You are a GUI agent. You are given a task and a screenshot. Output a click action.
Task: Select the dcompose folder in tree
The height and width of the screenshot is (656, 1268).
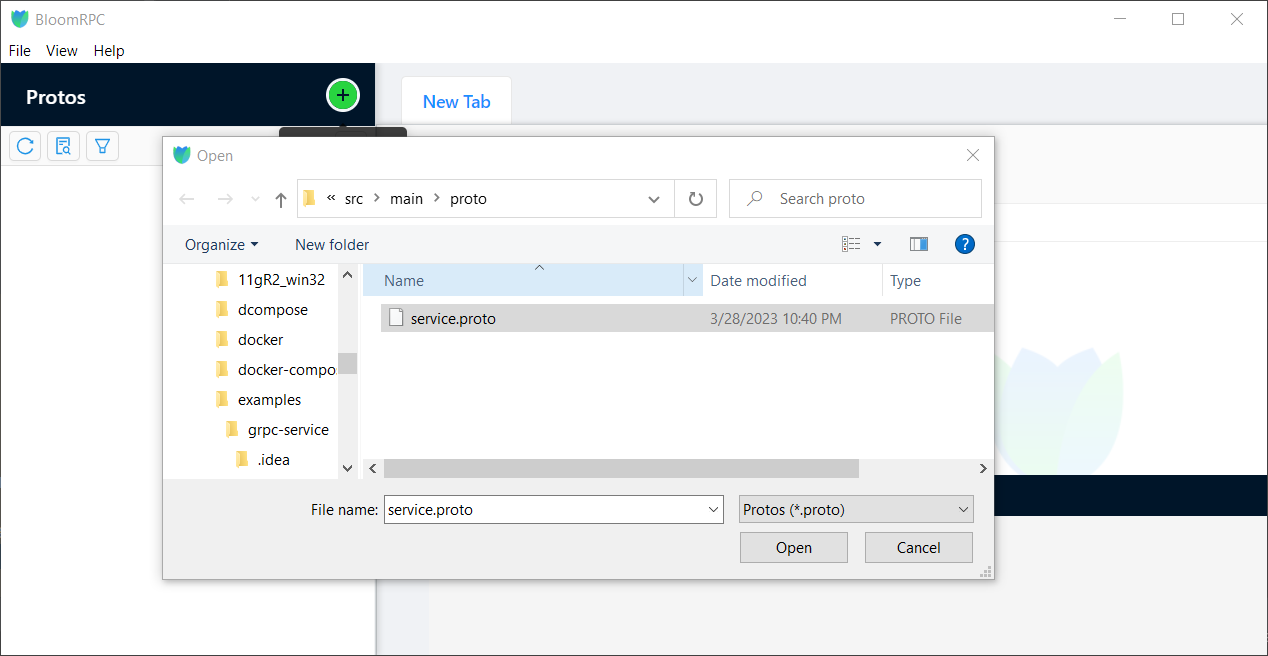coord(273,310)
